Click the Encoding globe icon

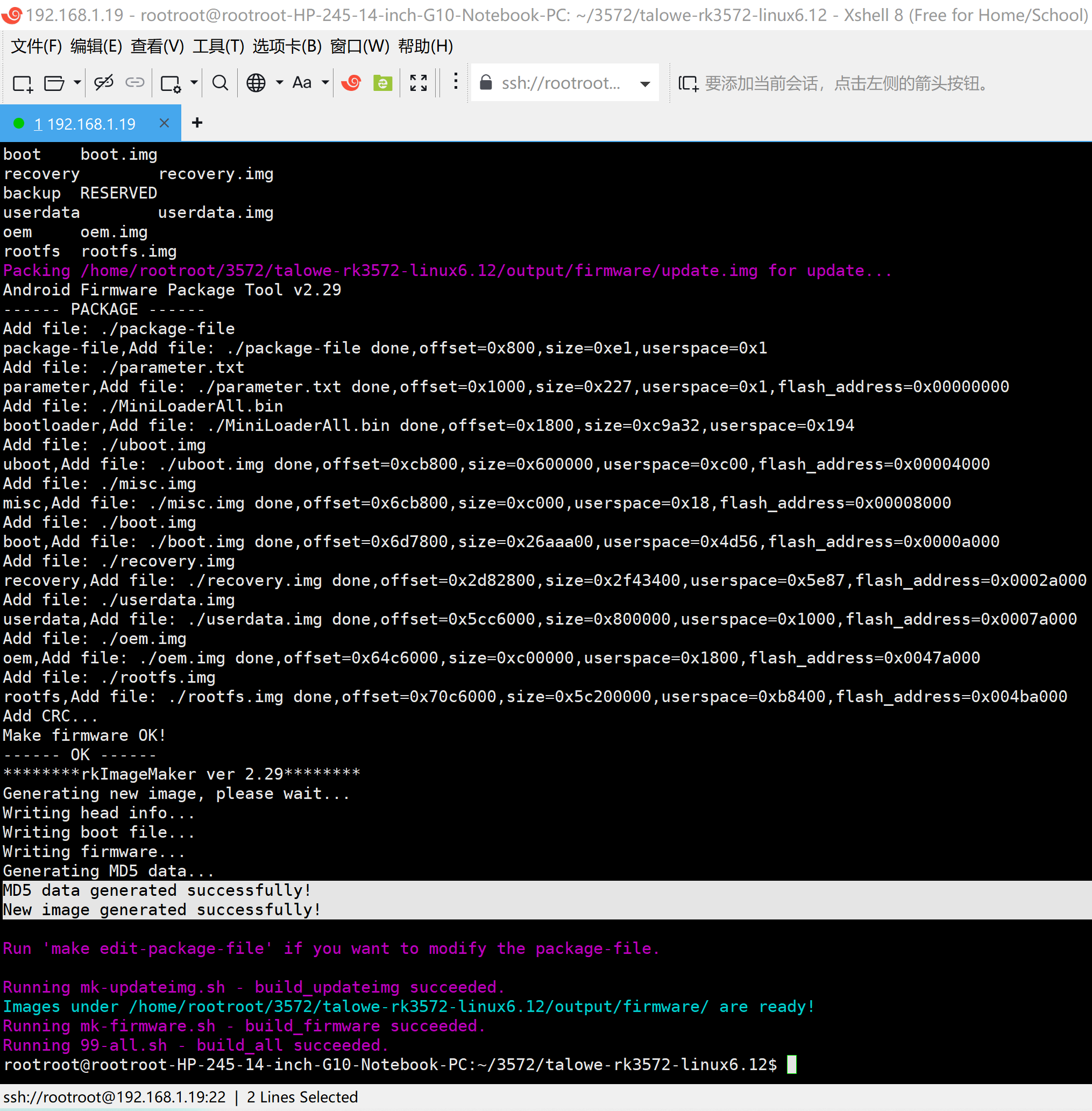[256, 83]
